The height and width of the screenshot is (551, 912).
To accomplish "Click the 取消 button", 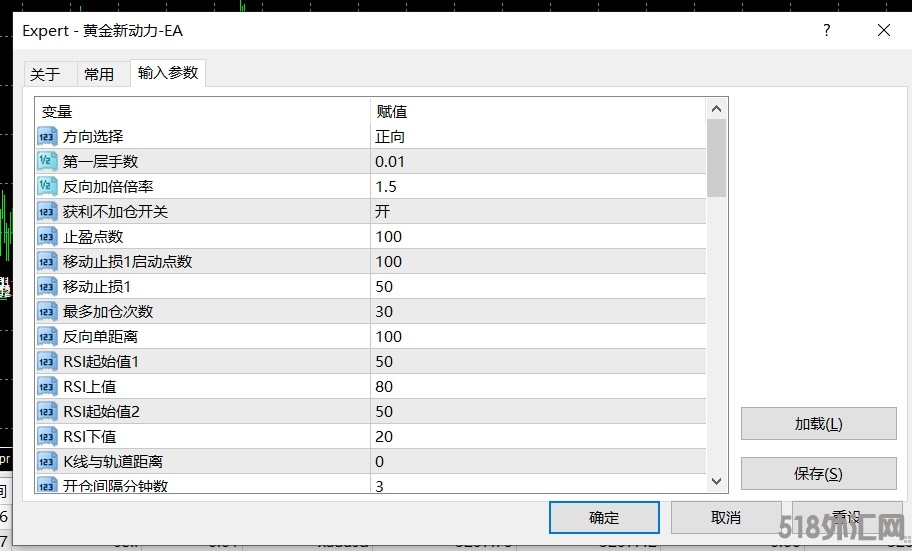I will (726, 517).
